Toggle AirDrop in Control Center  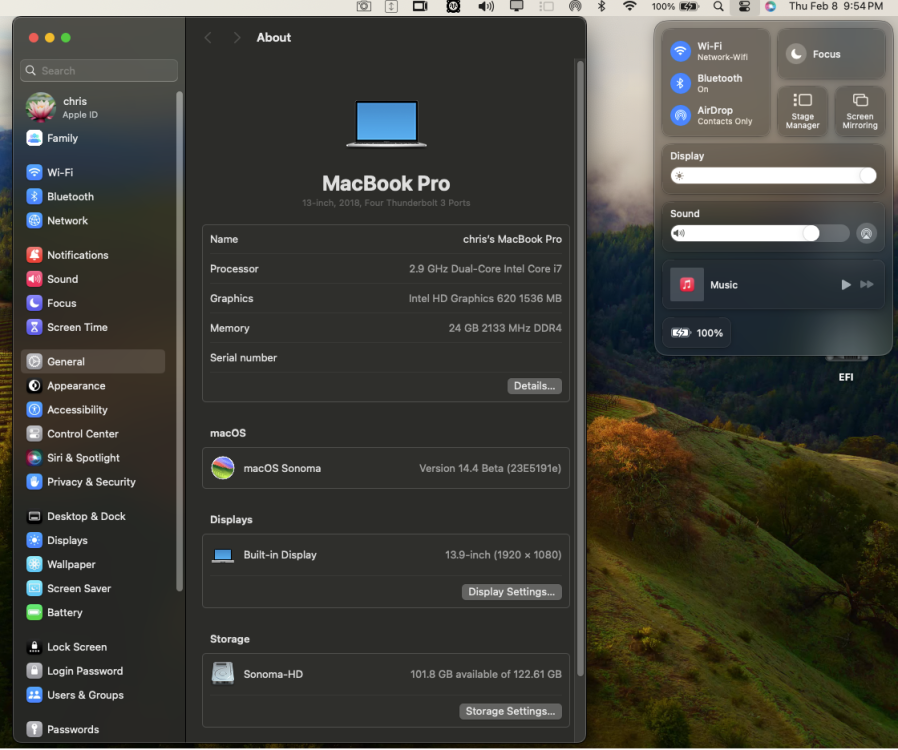coord(680,115)
